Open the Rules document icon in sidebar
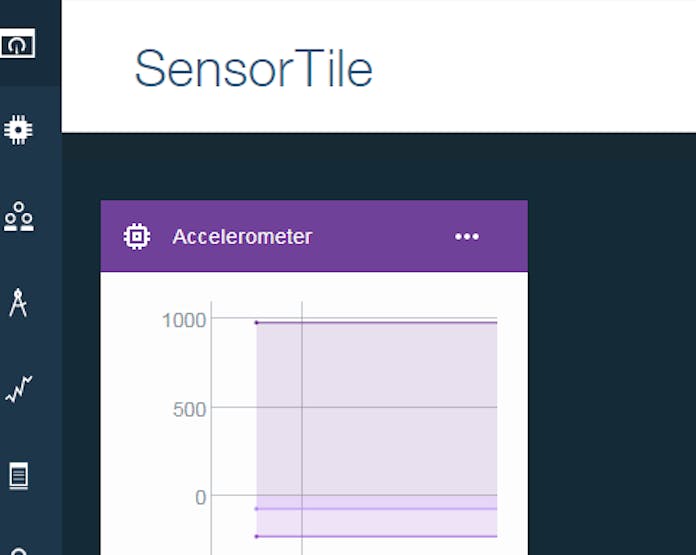The height and width of the screenshot is (555, 696). click(x=19, y=476)
